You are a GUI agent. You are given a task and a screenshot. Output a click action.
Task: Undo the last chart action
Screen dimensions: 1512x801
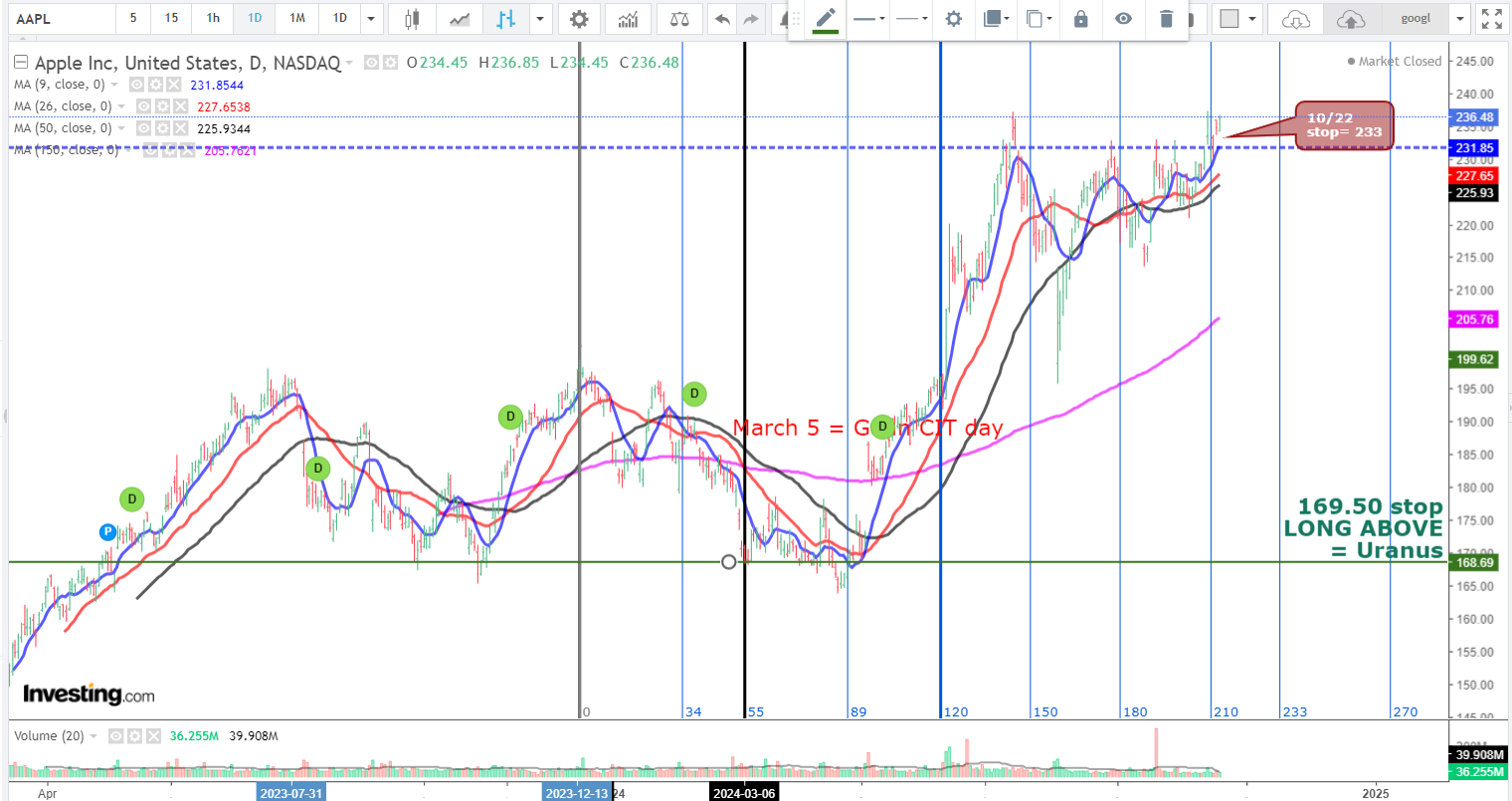[723, 19]
